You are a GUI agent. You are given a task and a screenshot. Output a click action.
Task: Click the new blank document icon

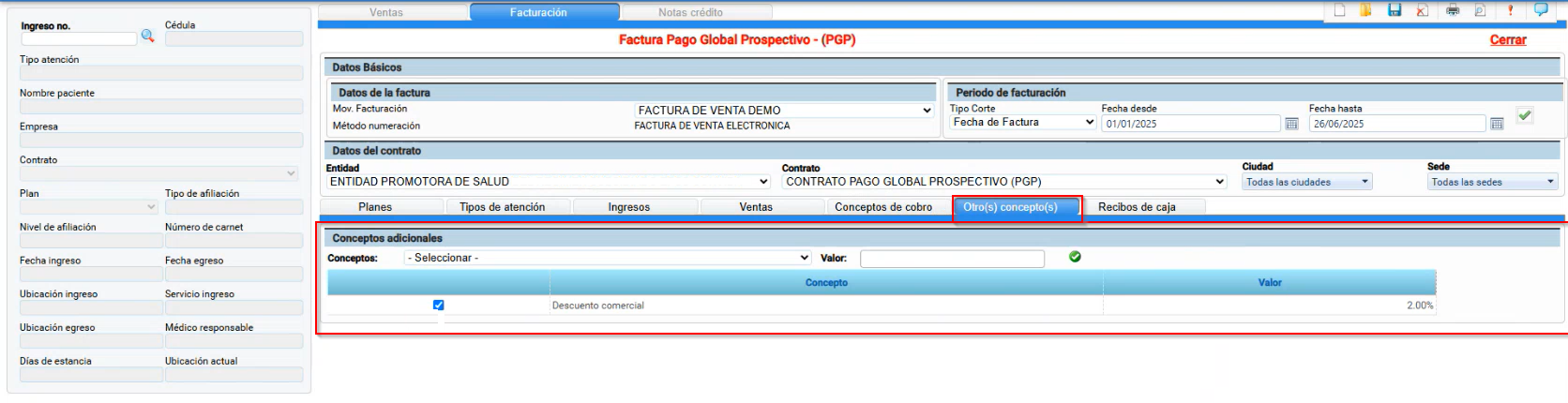(1340, 10)
